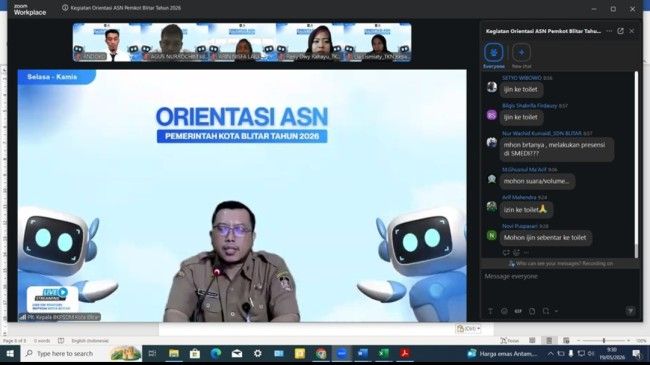The height and width of the screenshot is (365, 650).
Task: Add emoji reaction to the last chat message
Action: [516, 252]
